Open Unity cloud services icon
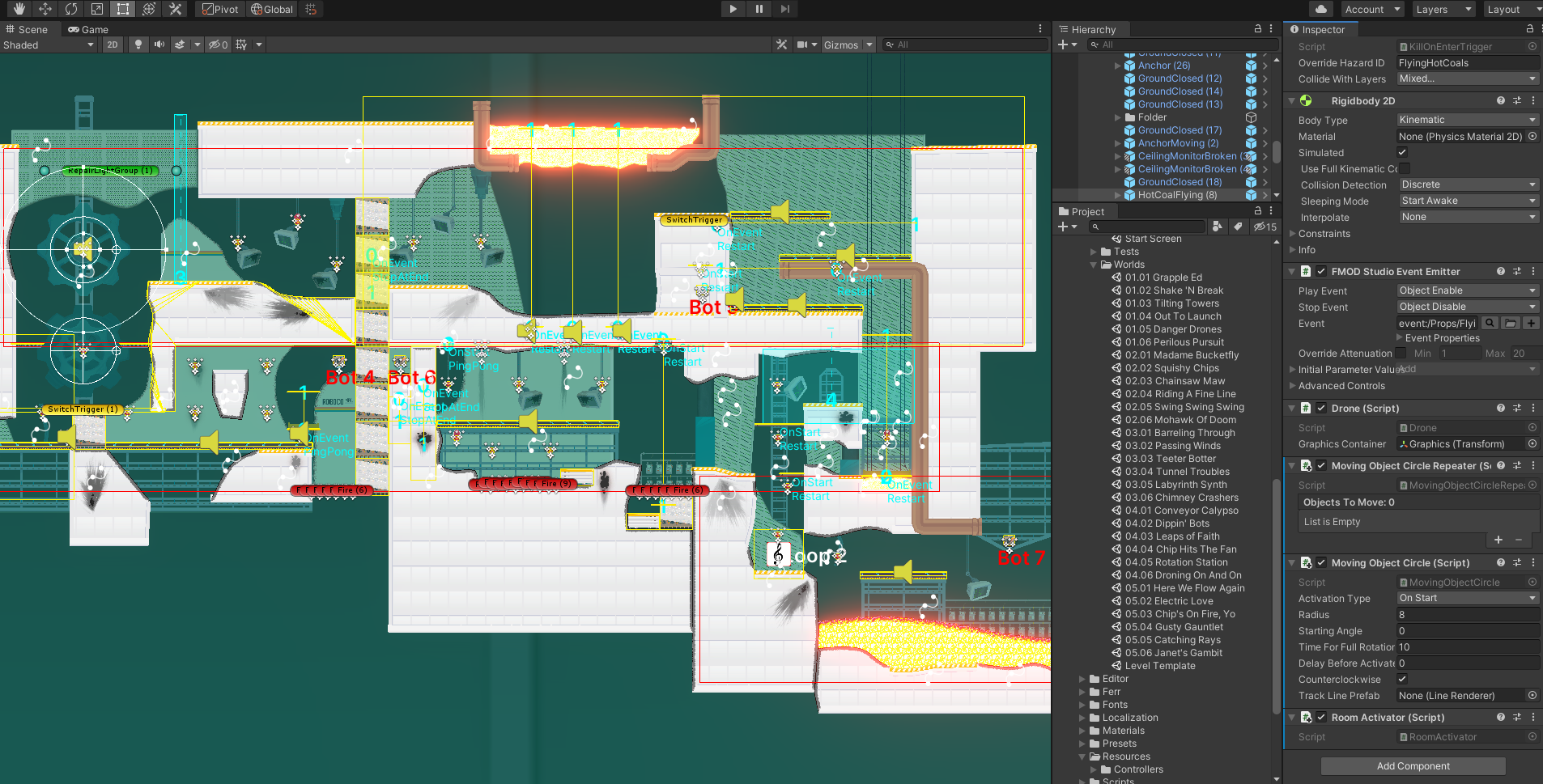 [1321, 9]
